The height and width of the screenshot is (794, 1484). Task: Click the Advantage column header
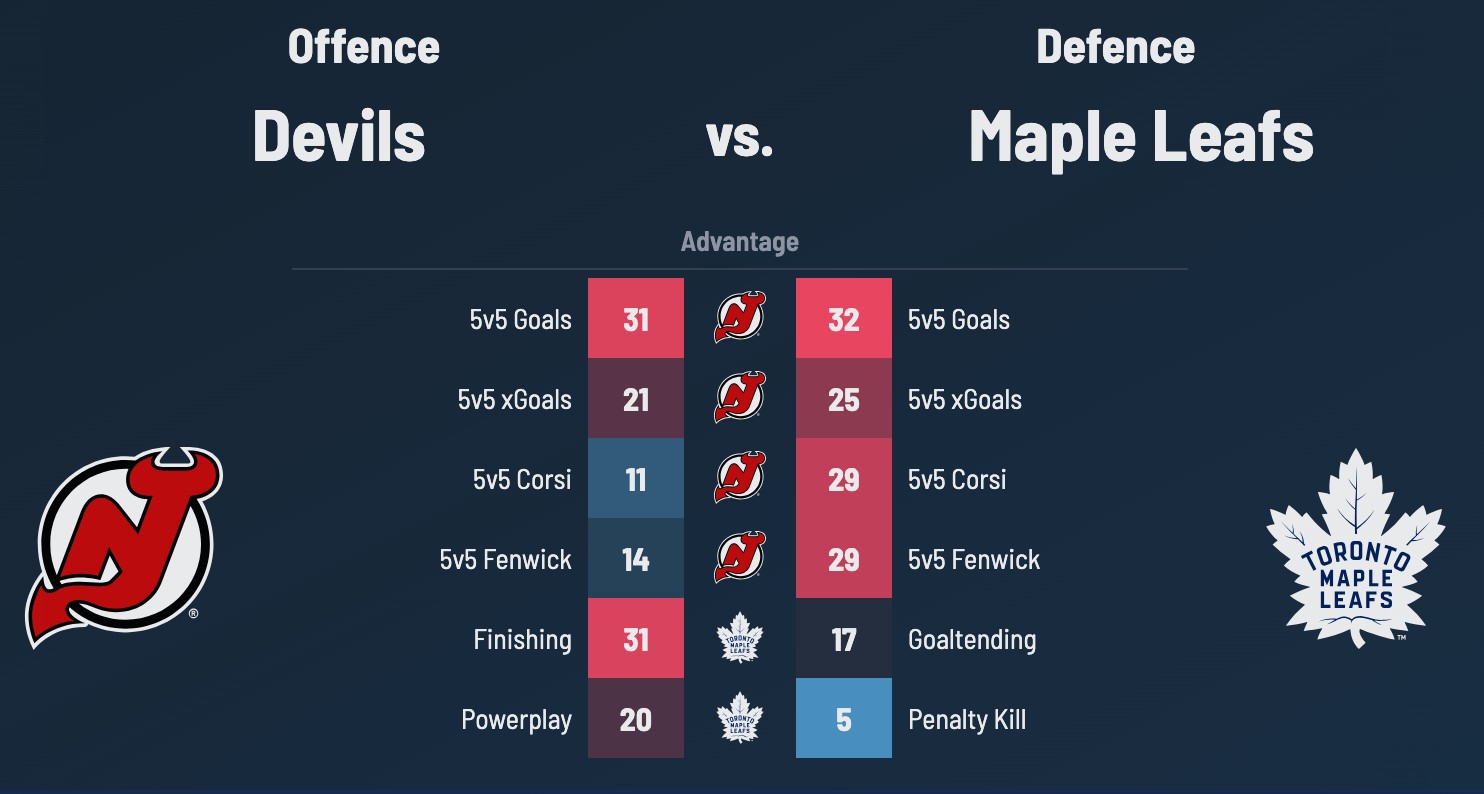(x=740, y=242)
